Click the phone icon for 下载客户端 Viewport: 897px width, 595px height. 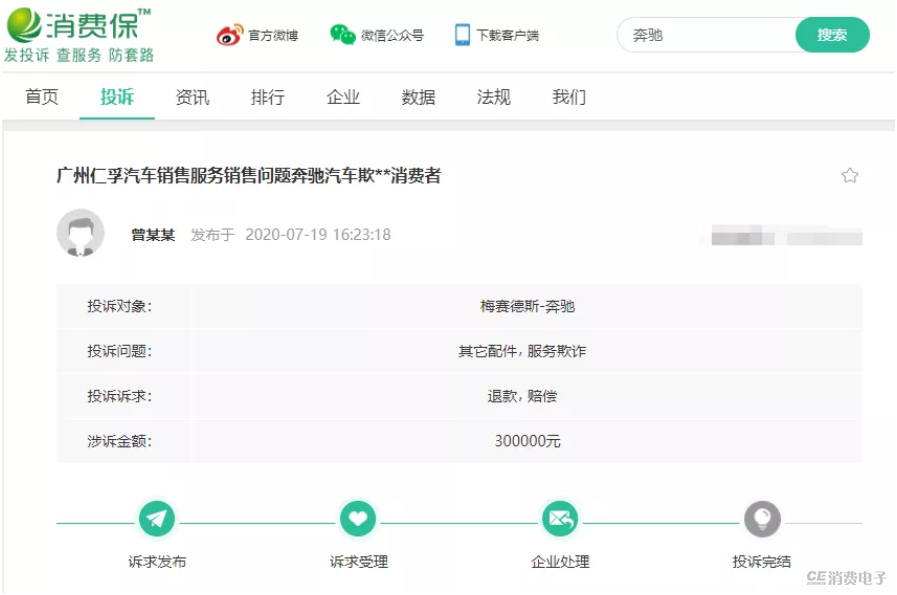[462, 35]
